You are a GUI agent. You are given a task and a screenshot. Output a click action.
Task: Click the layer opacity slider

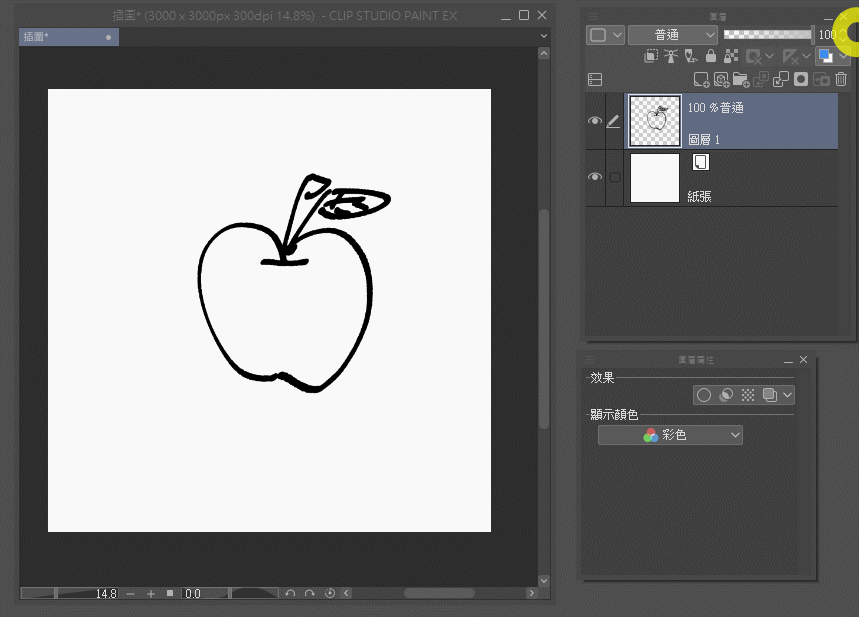[x=766, y=34]
